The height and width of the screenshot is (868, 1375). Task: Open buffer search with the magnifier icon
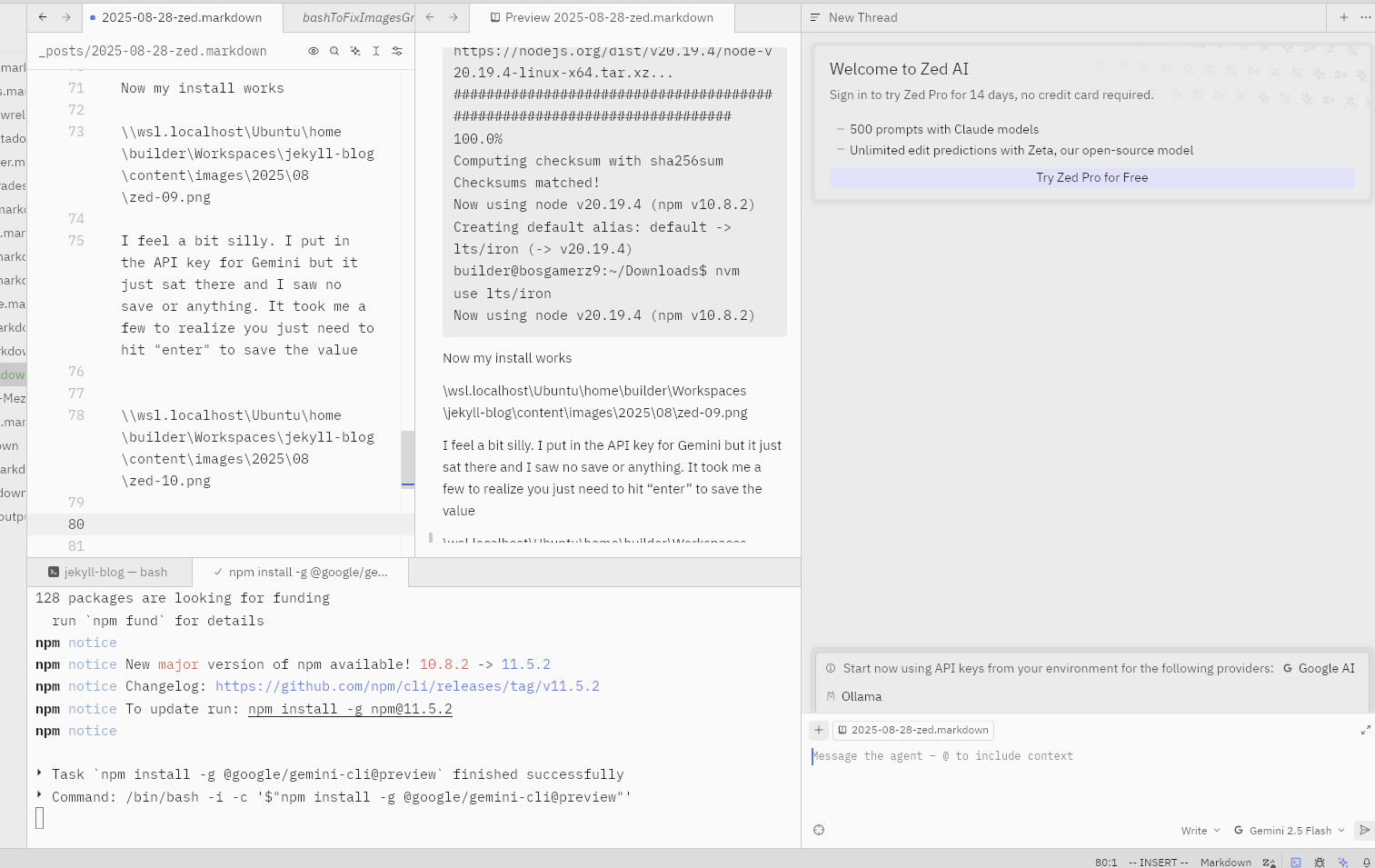click(334, 51)
